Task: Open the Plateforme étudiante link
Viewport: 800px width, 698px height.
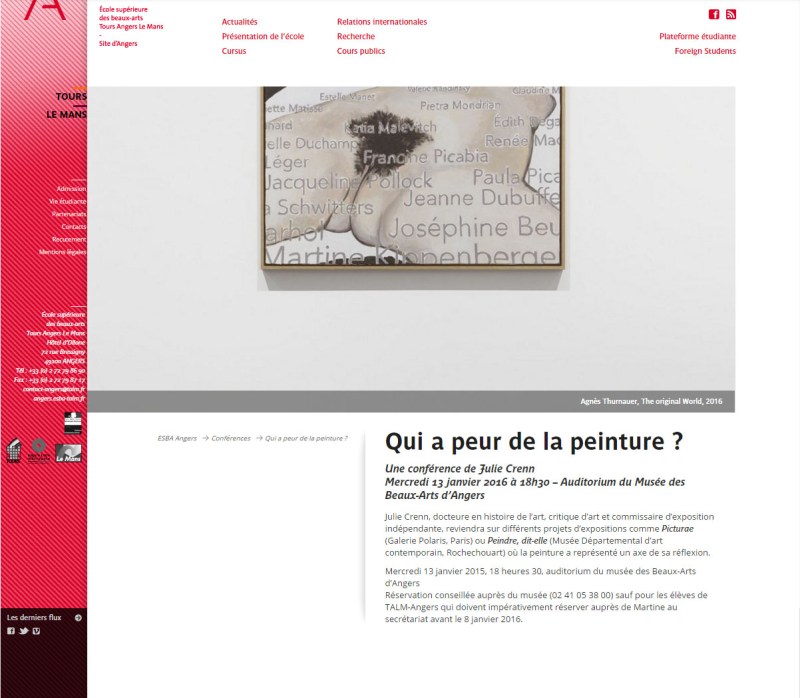Action: 697,34
